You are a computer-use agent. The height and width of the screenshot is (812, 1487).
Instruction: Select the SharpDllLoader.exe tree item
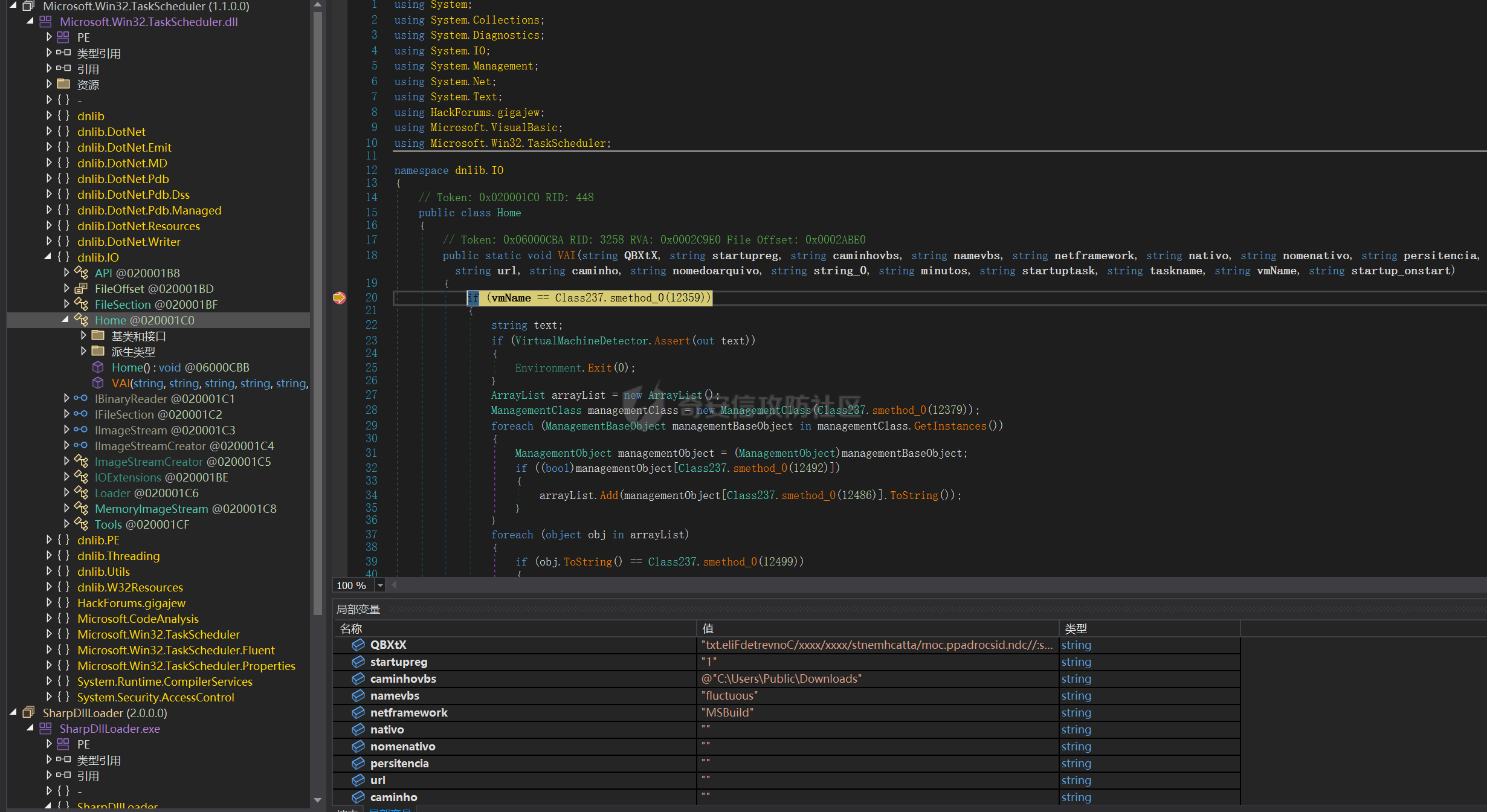click(x=110, y=729)
